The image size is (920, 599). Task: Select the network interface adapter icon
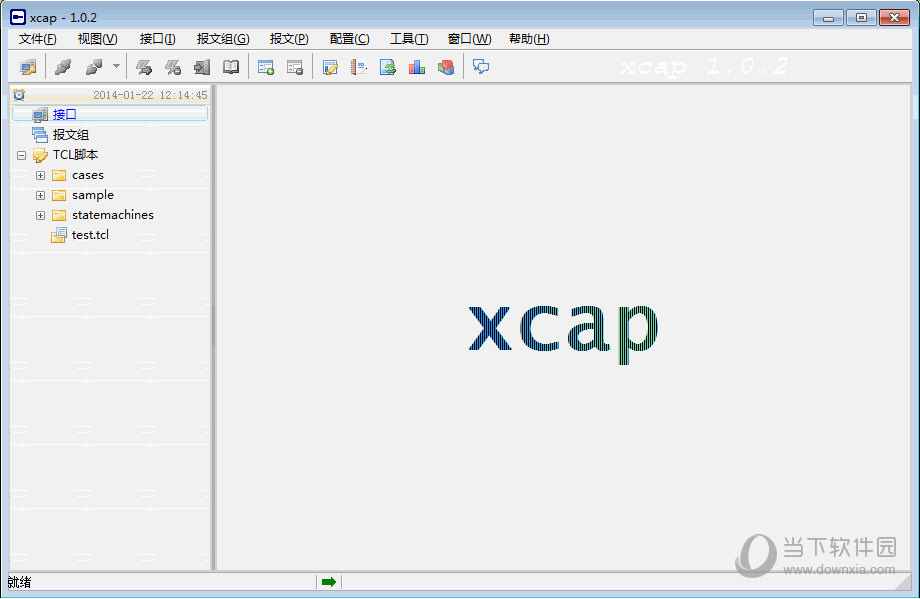point(27,66)
